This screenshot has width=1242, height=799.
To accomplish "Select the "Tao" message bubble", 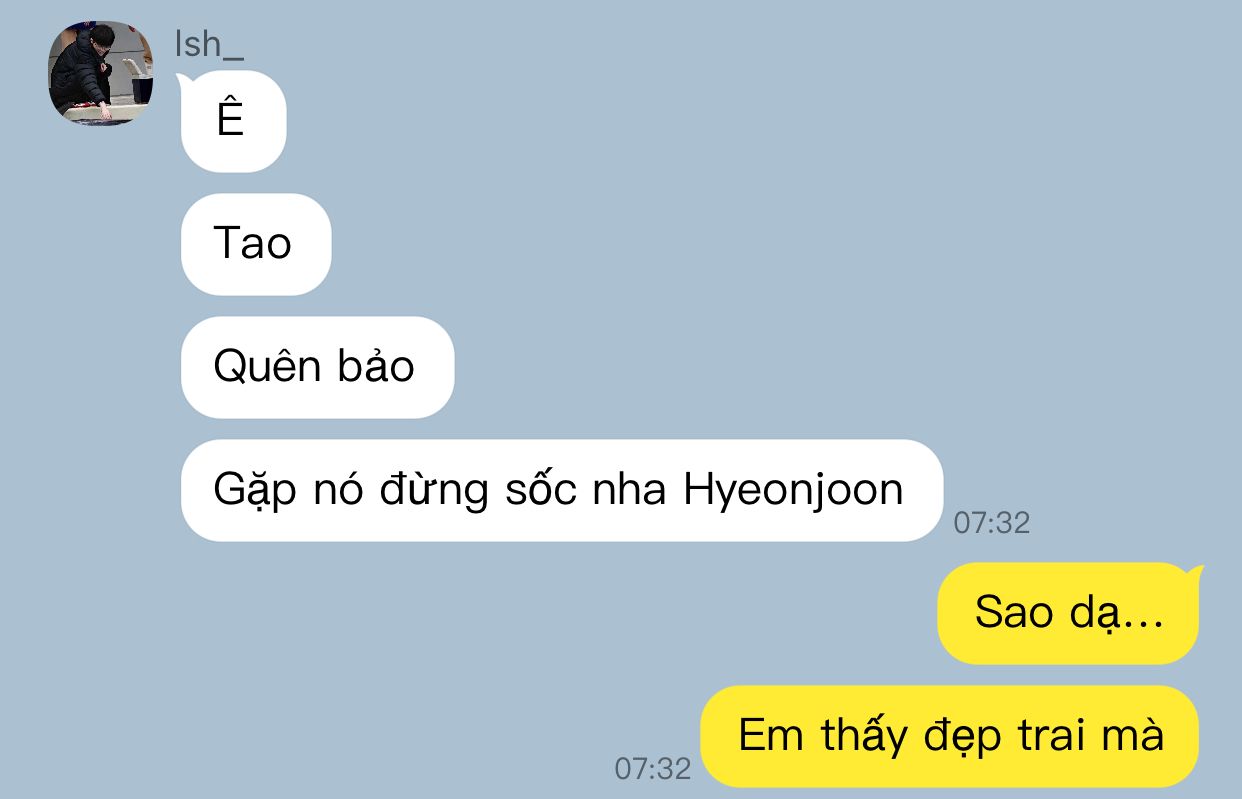I will [x=256, y=244].
